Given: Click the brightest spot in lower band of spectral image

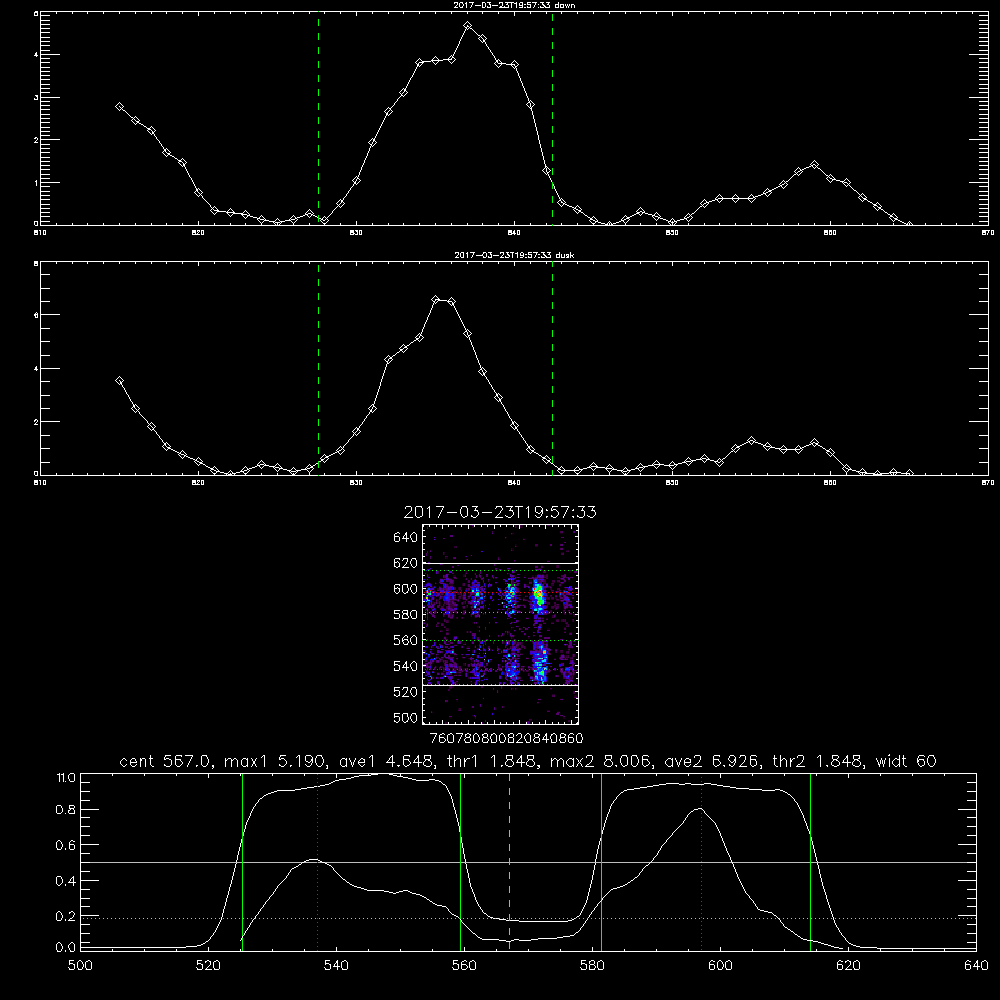Looking at the screenshot, I should click(540, 663).
